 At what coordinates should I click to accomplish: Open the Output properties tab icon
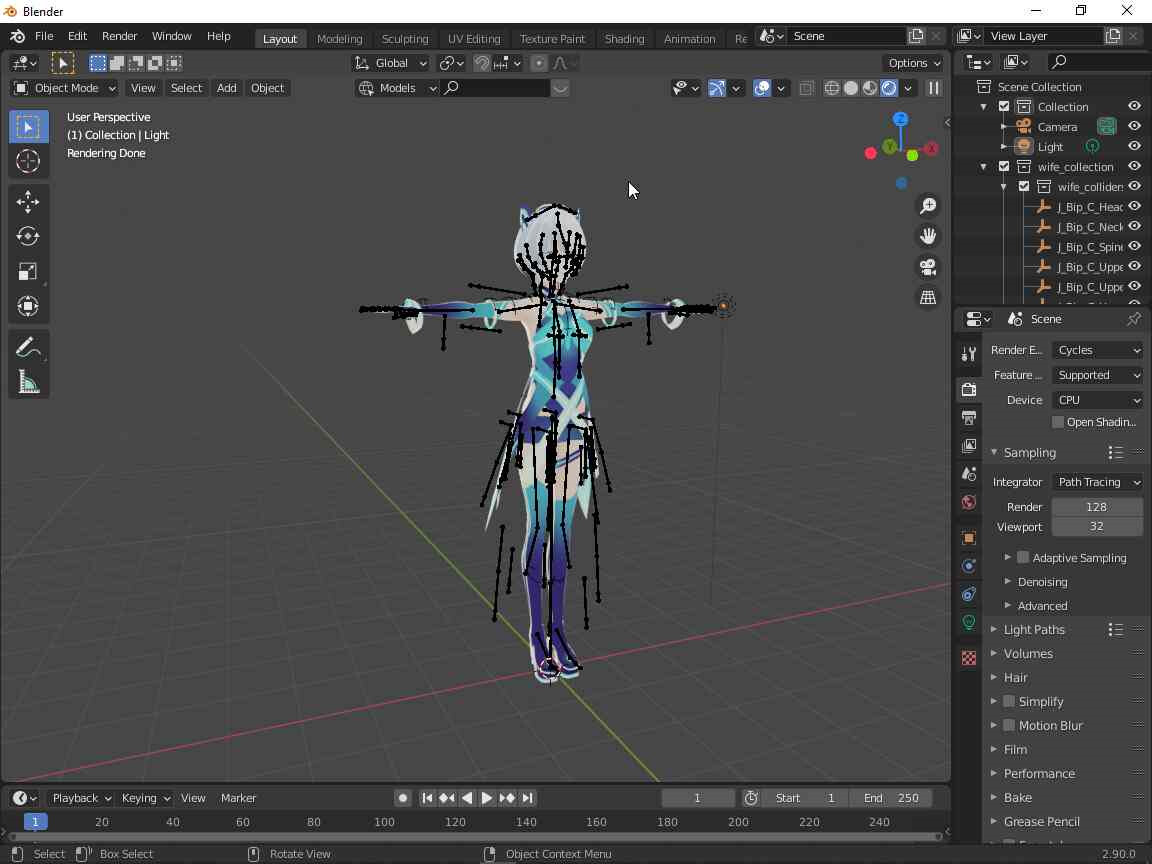coord(969,417)
